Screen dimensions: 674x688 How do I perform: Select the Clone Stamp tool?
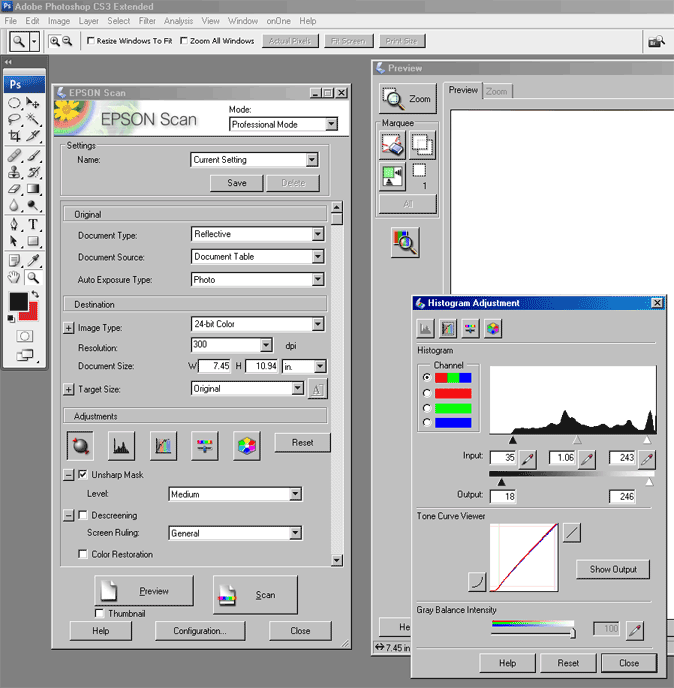[14, 172]
